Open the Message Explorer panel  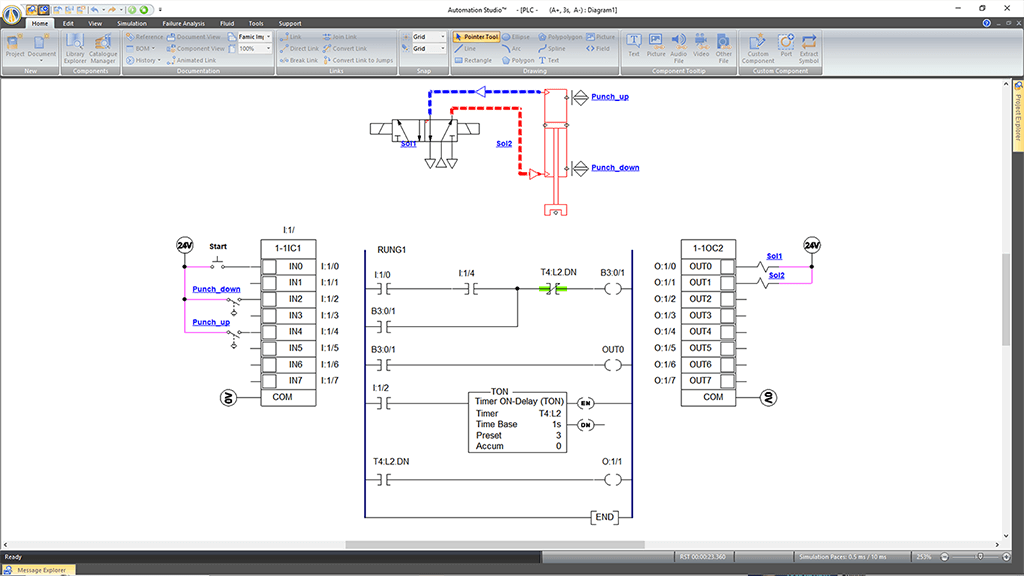click(40, 570)
